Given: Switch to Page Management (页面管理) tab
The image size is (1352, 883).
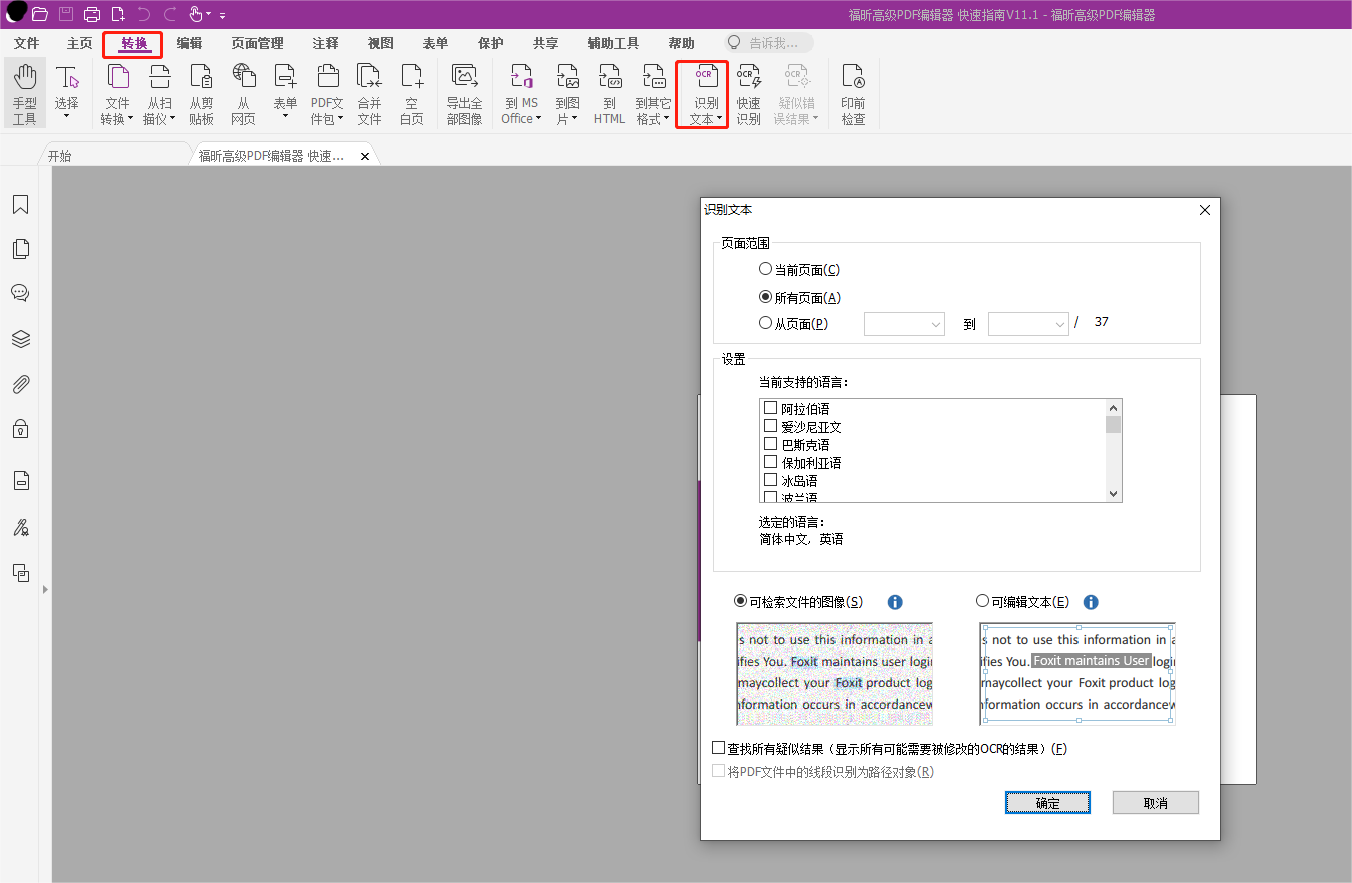Looking at the screenshot, I should (x=257, y=44).
